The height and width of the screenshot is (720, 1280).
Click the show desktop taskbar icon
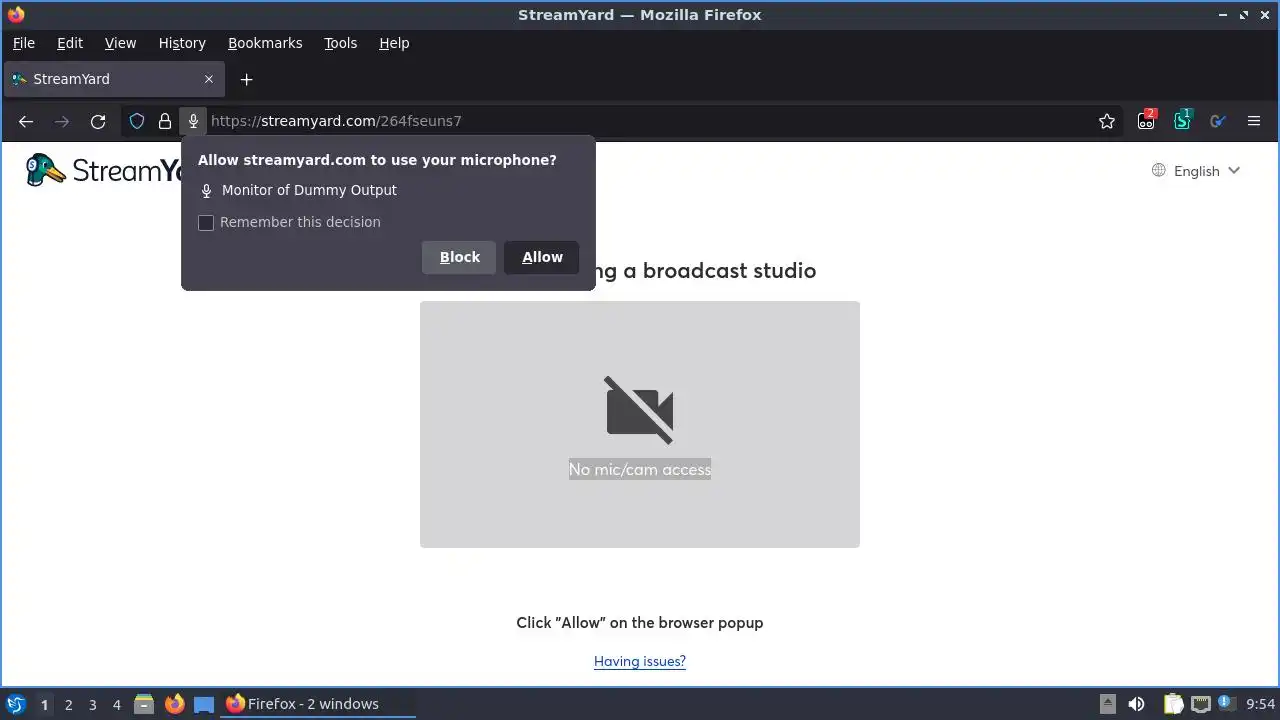click(x=204, y=704)
